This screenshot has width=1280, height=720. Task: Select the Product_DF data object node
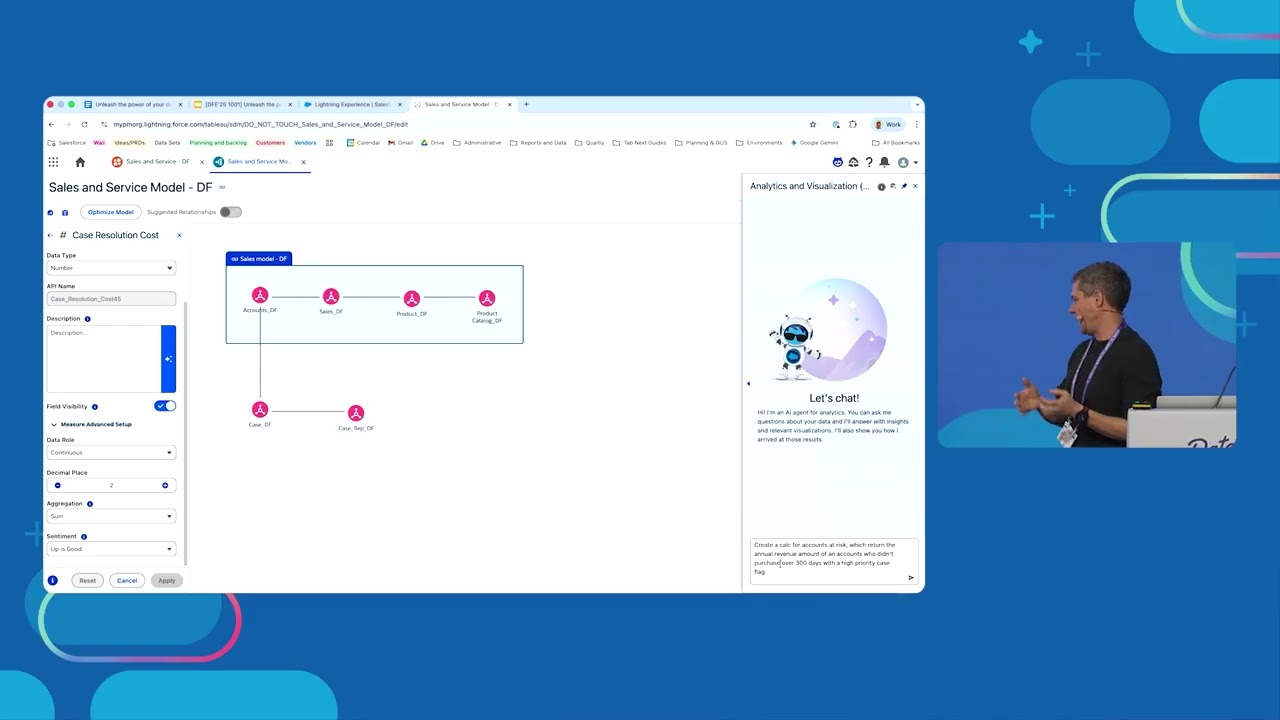pos(411,298)
